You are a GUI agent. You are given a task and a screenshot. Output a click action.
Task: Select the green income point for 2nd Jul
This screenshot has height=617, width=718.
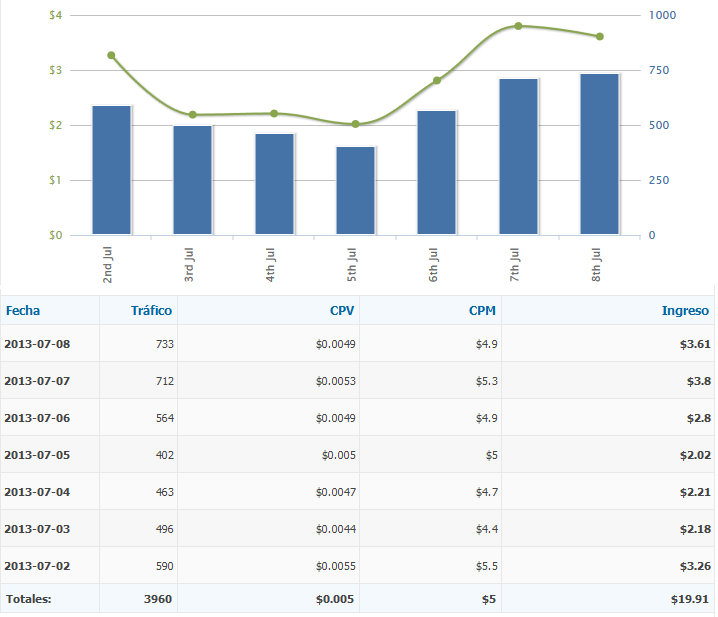pos(111,55)
